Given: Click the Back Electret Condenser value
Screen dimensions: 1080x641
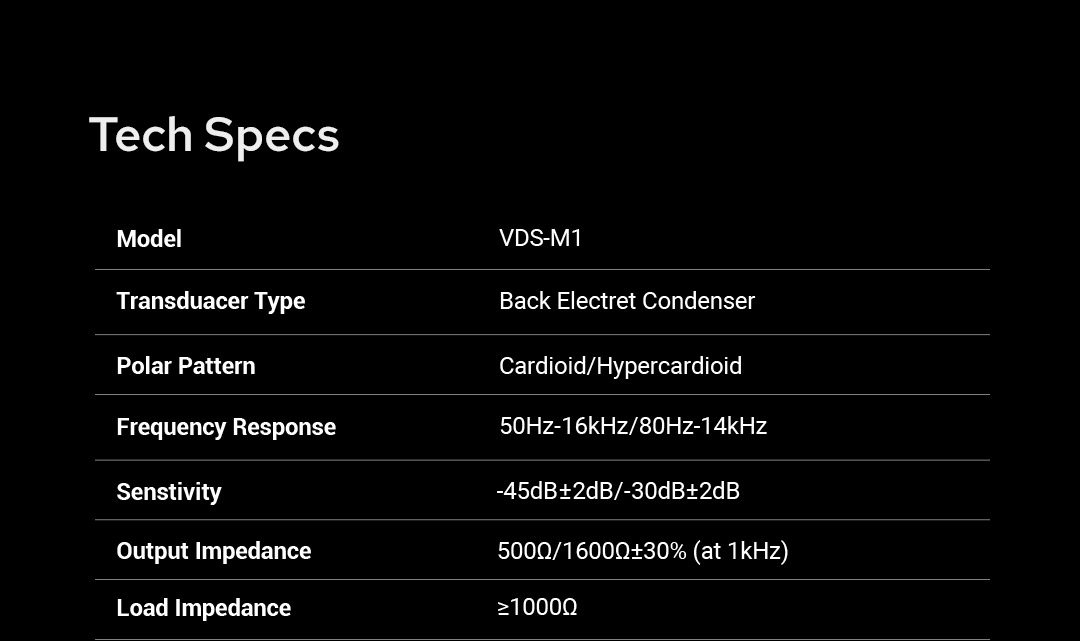Looking at the screenshot, I should pos(626,301).
